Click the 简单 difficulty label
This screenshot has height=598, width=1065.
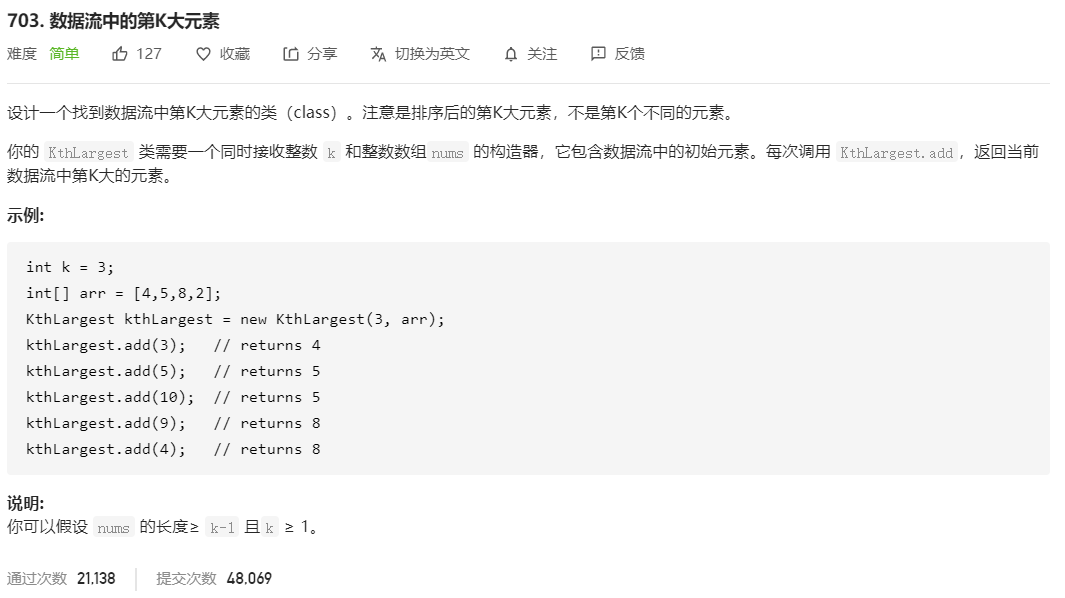pos(65,54)
